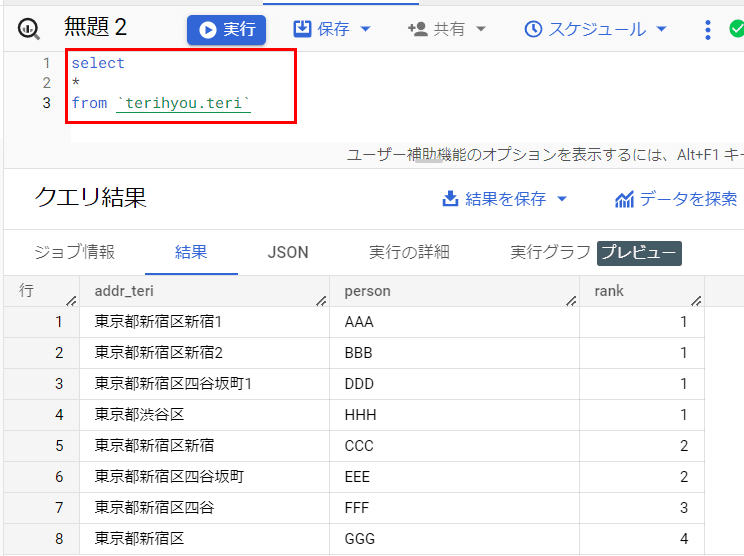Click the データを探索 chart icon
Screen dimensions: 744x556
pos(624,199)
